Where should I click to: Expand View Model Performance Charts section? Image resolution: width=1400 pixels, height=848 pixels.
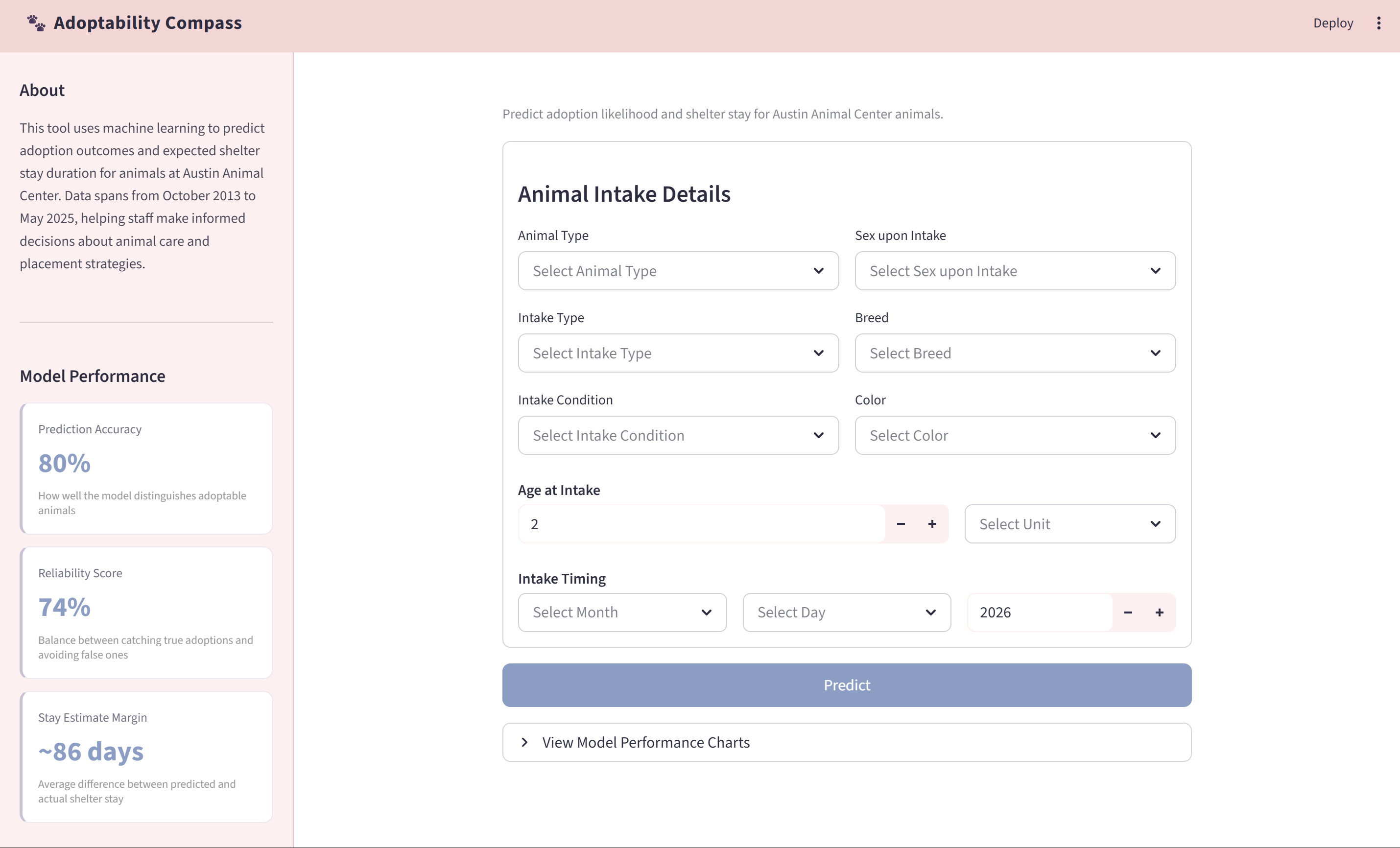847,742
